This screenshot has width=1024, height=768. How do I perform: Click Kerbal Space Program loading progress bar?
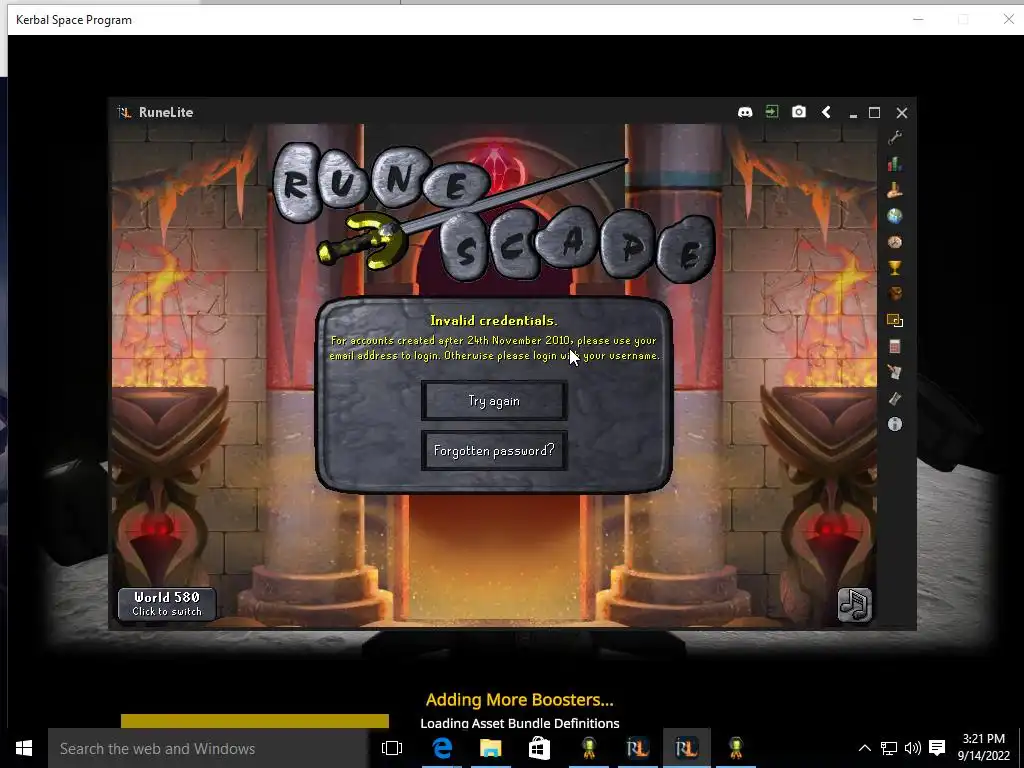255,721
